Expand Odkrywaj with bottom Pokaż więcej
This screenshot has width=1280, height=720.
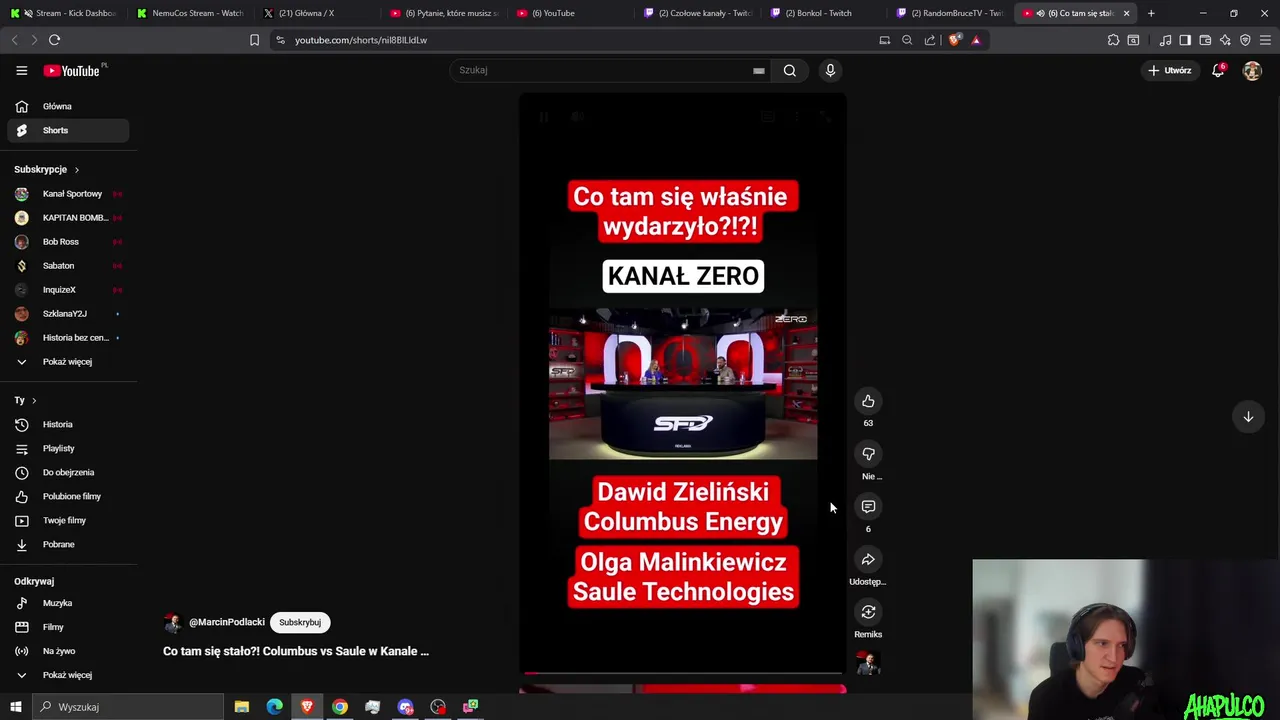coord(68,675)
